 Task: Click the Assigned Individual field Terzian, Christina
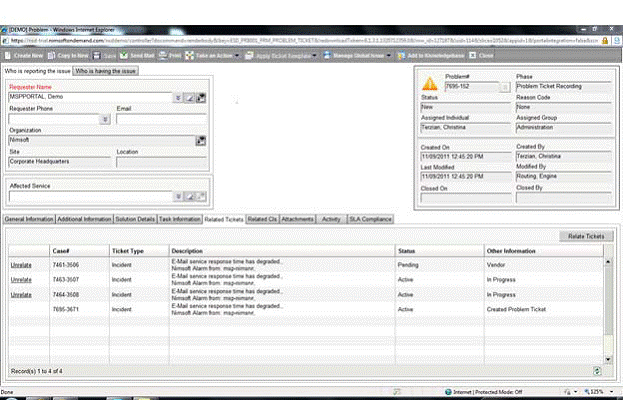466,128
